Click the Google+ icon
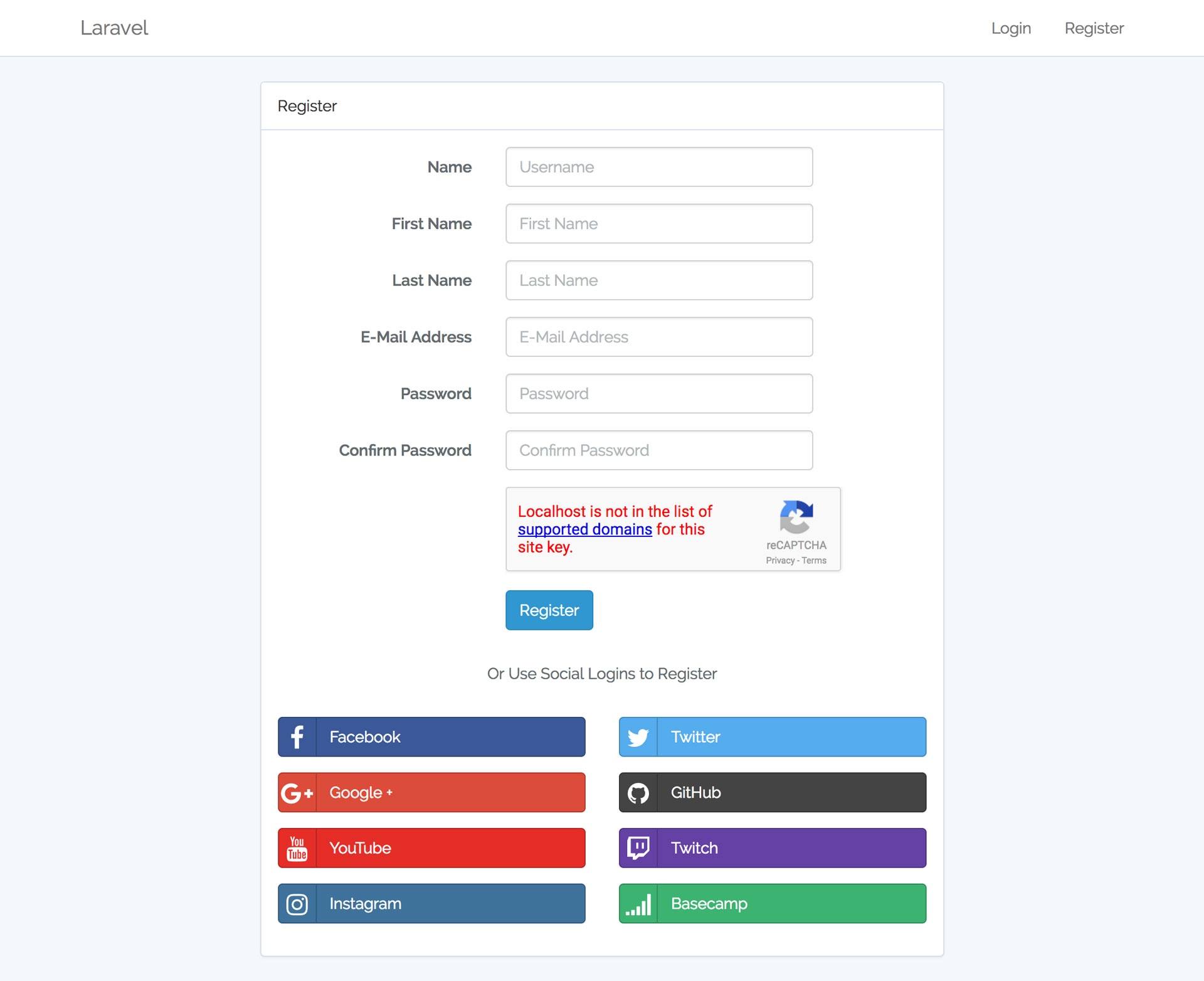1204x981 pixels. 297,792
